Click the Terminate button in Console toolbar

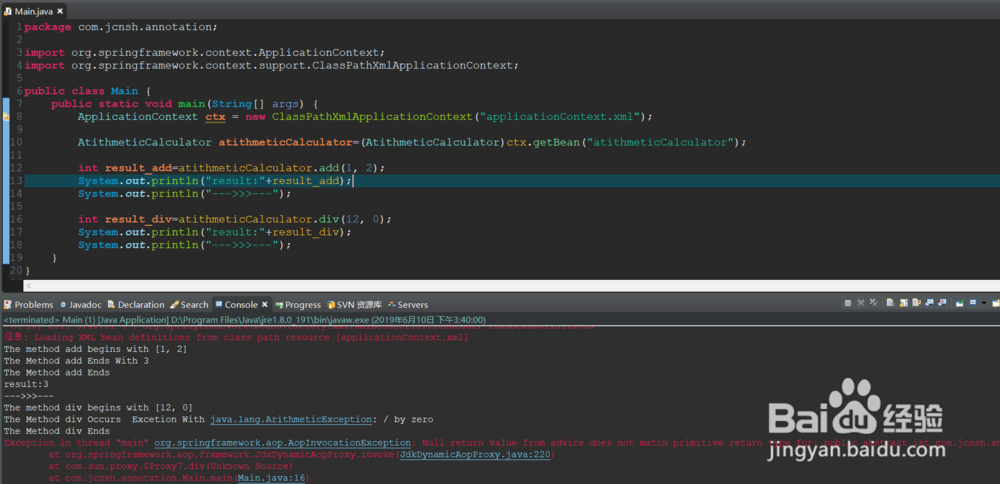click(x=848, y=303)
